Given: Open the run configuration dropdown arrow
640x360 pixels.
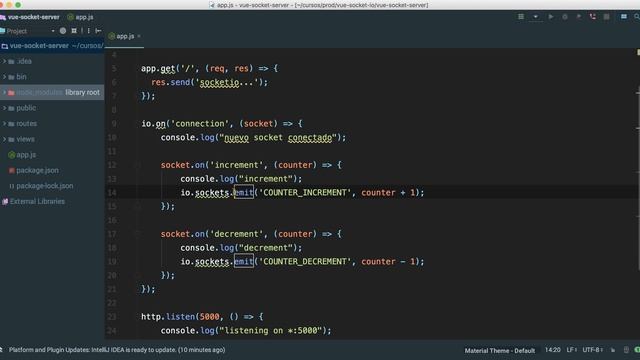Looking at the screenshot, I should (535, 17).
